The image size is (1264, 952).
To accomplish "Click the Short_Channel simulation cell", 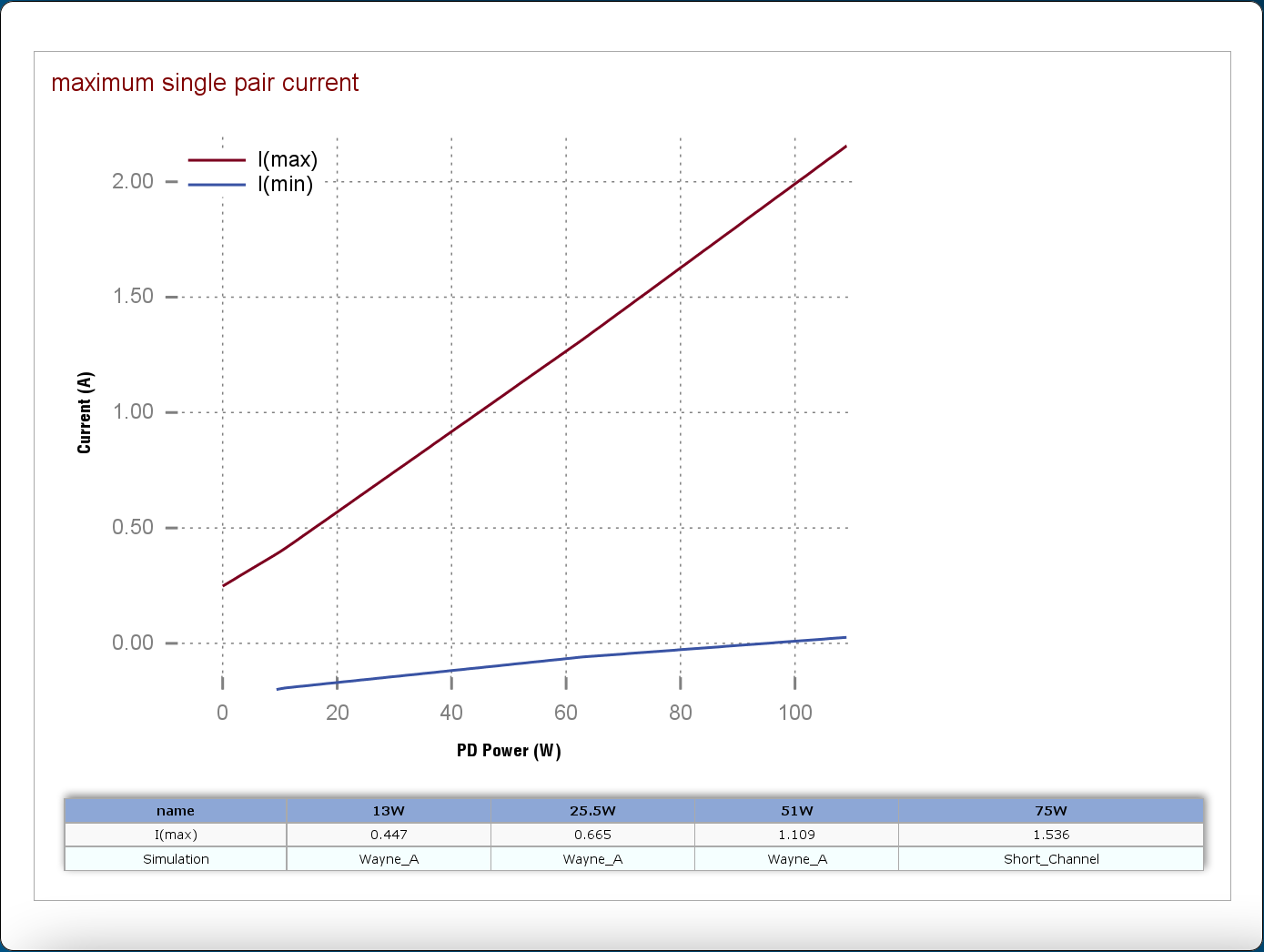I will click(x=1050, y=859).
